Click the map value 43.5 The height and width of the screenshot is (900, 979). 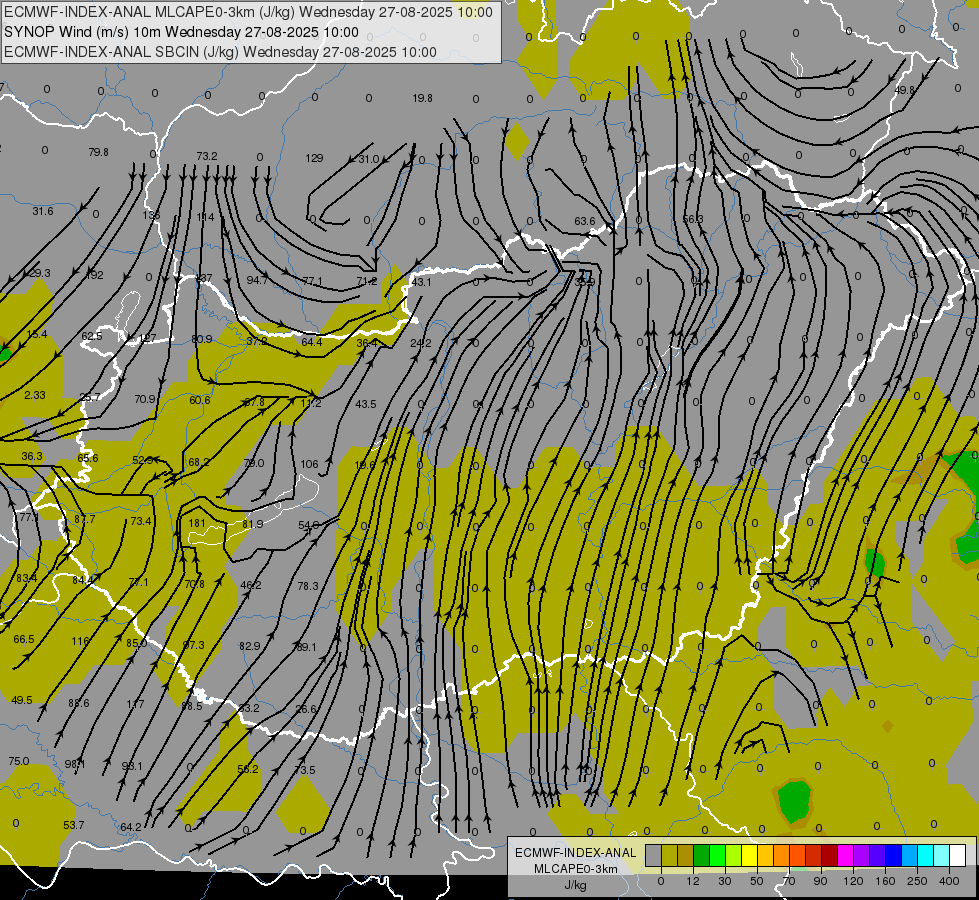click(366, 404)
